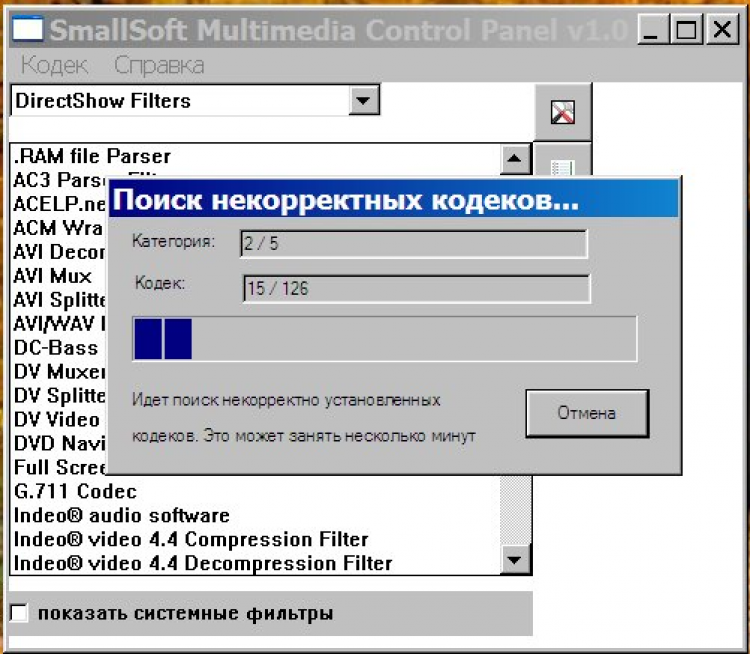The height and width of the screenshot is (654, 750).
Task: Select the DV Muxer list entry
Action: [59, 372]
